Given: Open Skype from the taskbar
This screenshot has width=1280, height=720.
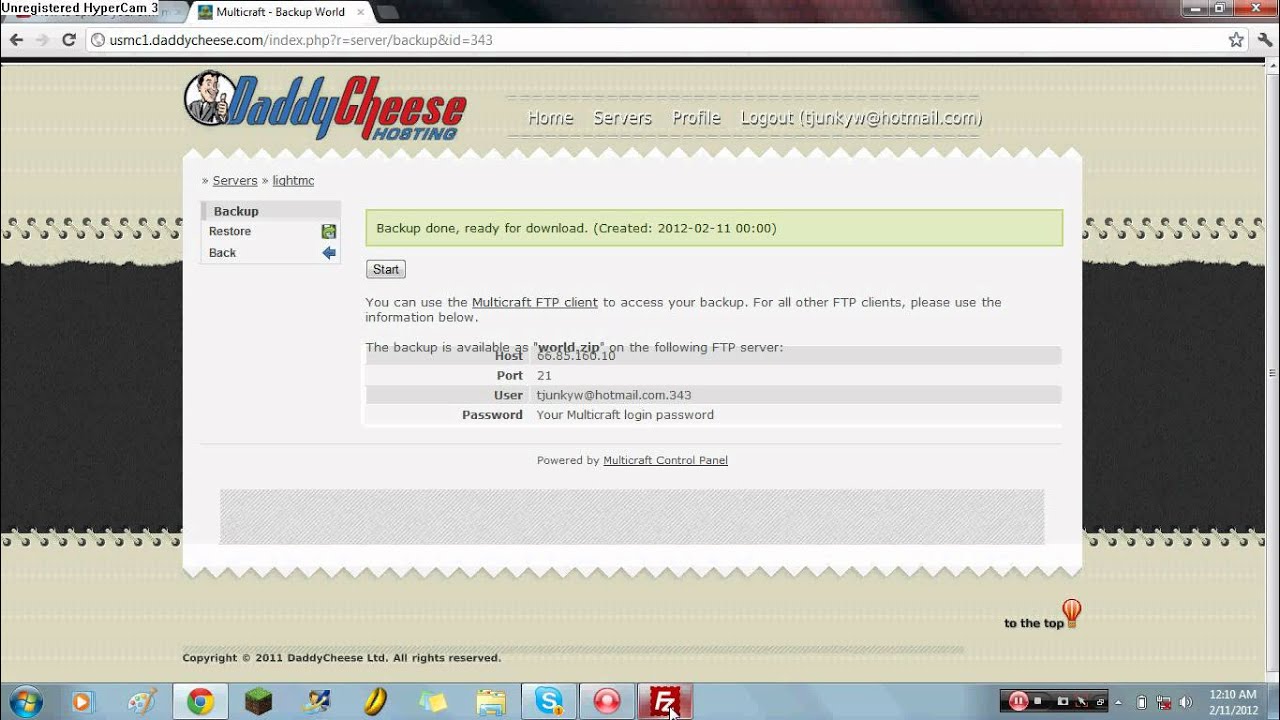Looking at the screenshot, I should coord(549,702).
